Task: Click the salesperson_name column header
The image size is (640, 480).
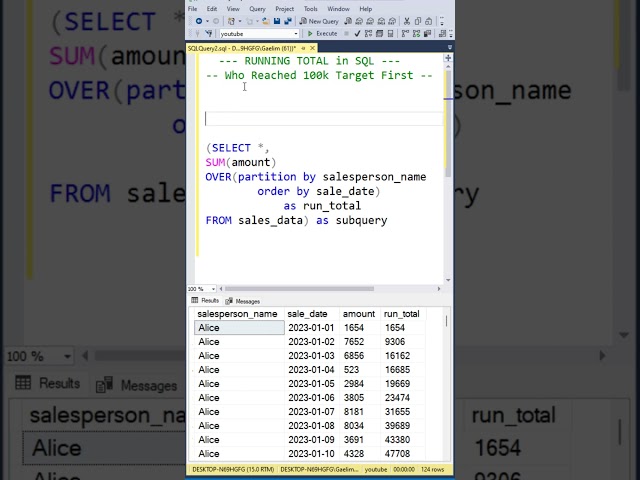Action: click(x=239, y=314)
